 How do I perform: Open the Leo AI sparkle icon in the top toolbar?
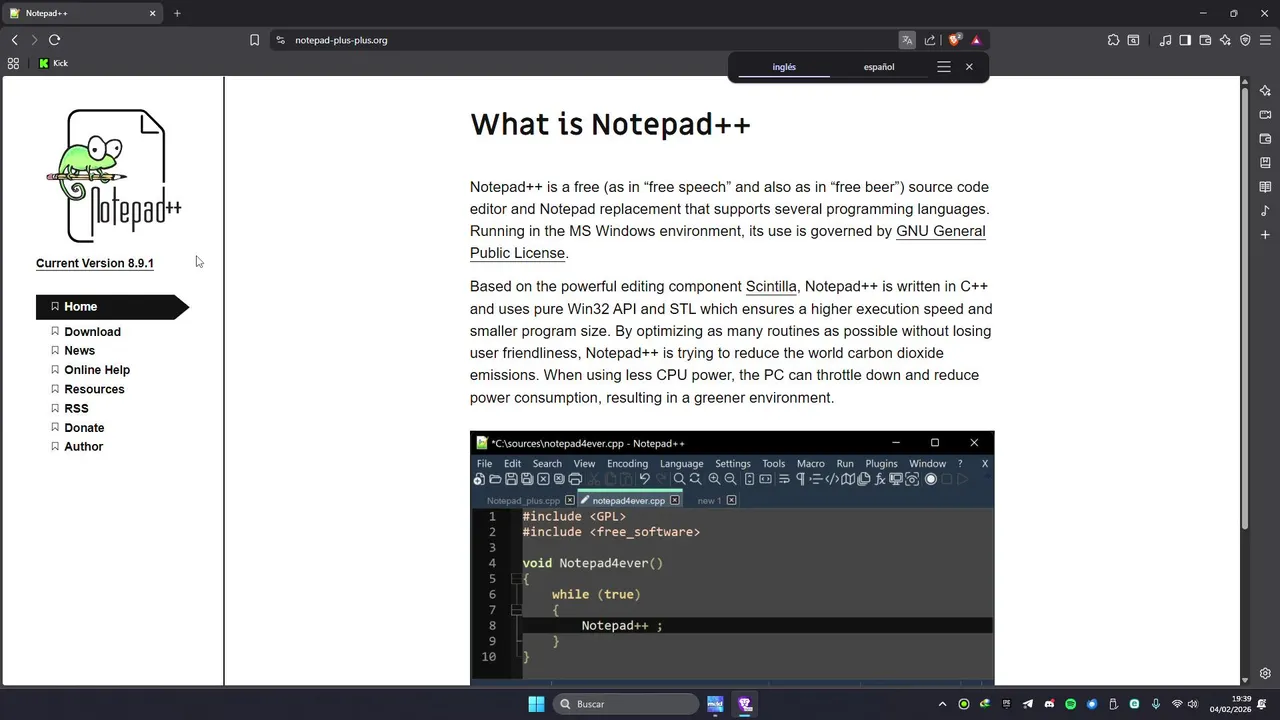tap(1225, 40)
